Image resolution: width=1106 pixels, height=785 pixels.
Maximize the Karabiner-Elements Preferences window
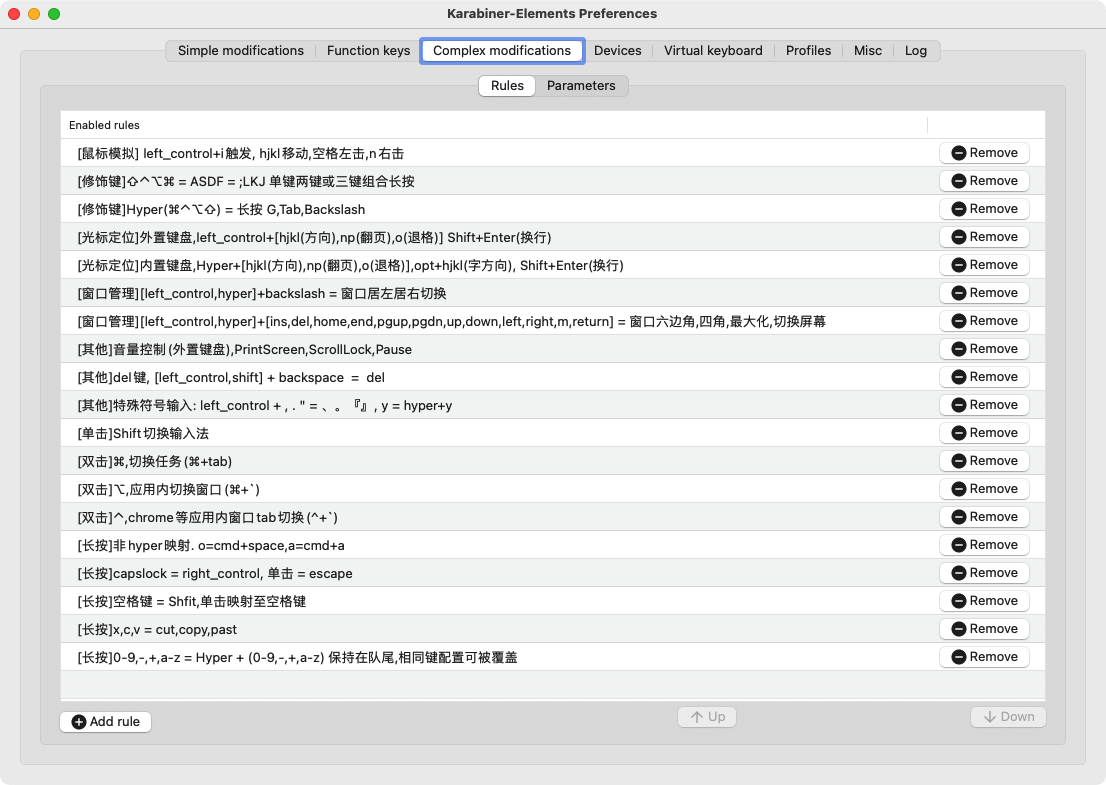coord(54,14)
